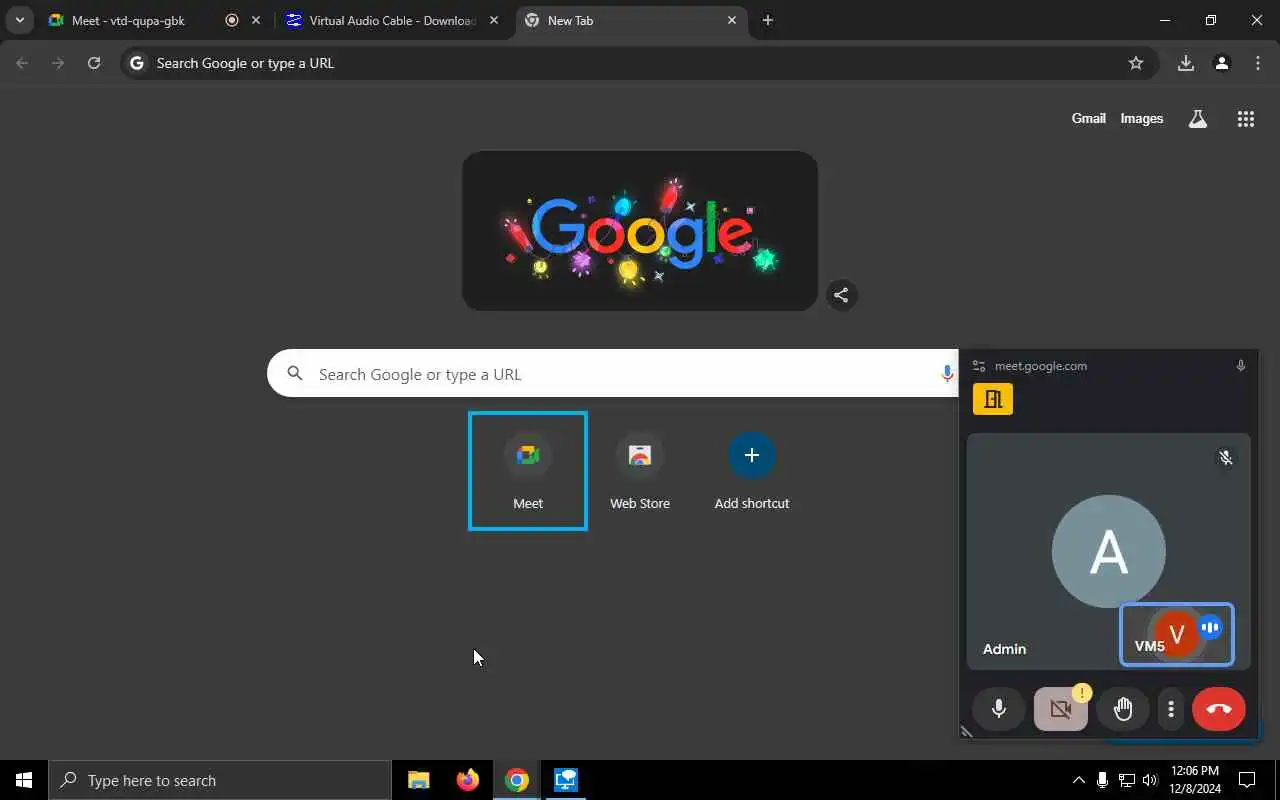Leave the call with red hang-up
Screen dimensions: 1280x800
pos(1218,709)
